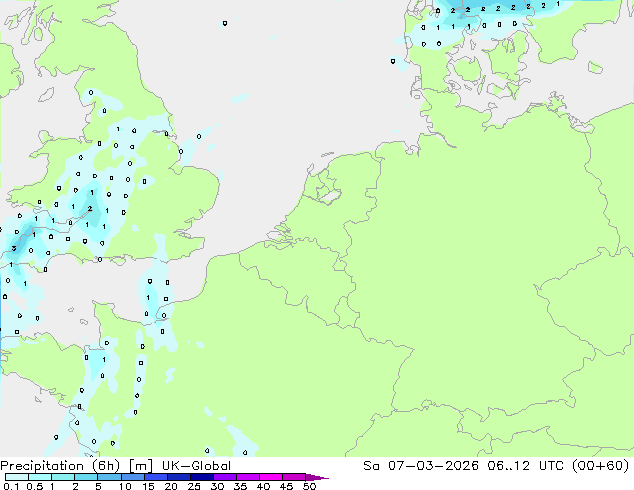
Task: Click the 1 to 2 legend swatch
Action: 63,477
